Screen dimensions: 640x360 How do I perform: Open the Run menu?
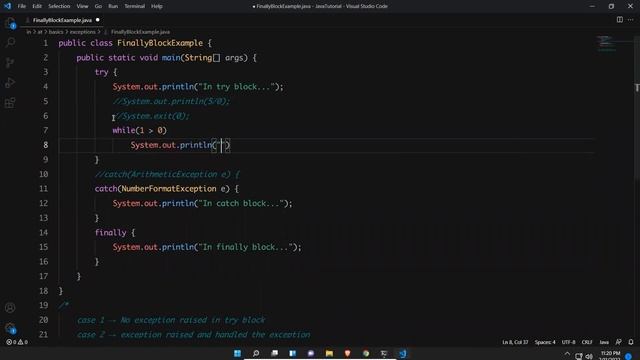[x=113, y=6]
